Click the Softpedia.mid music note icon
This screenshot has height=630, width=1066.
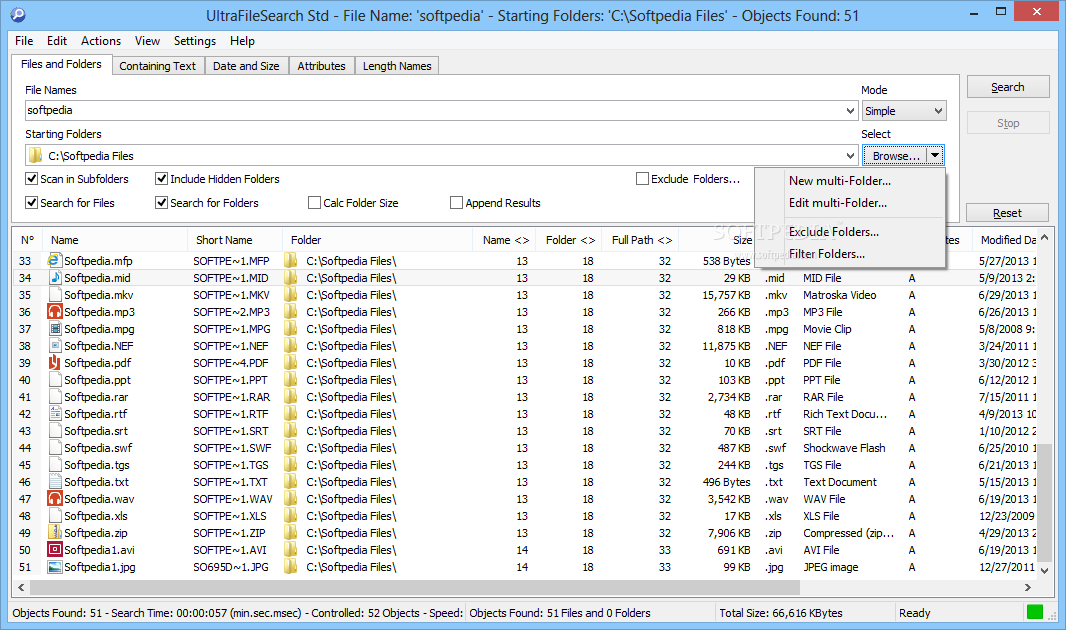coord(54,277)
